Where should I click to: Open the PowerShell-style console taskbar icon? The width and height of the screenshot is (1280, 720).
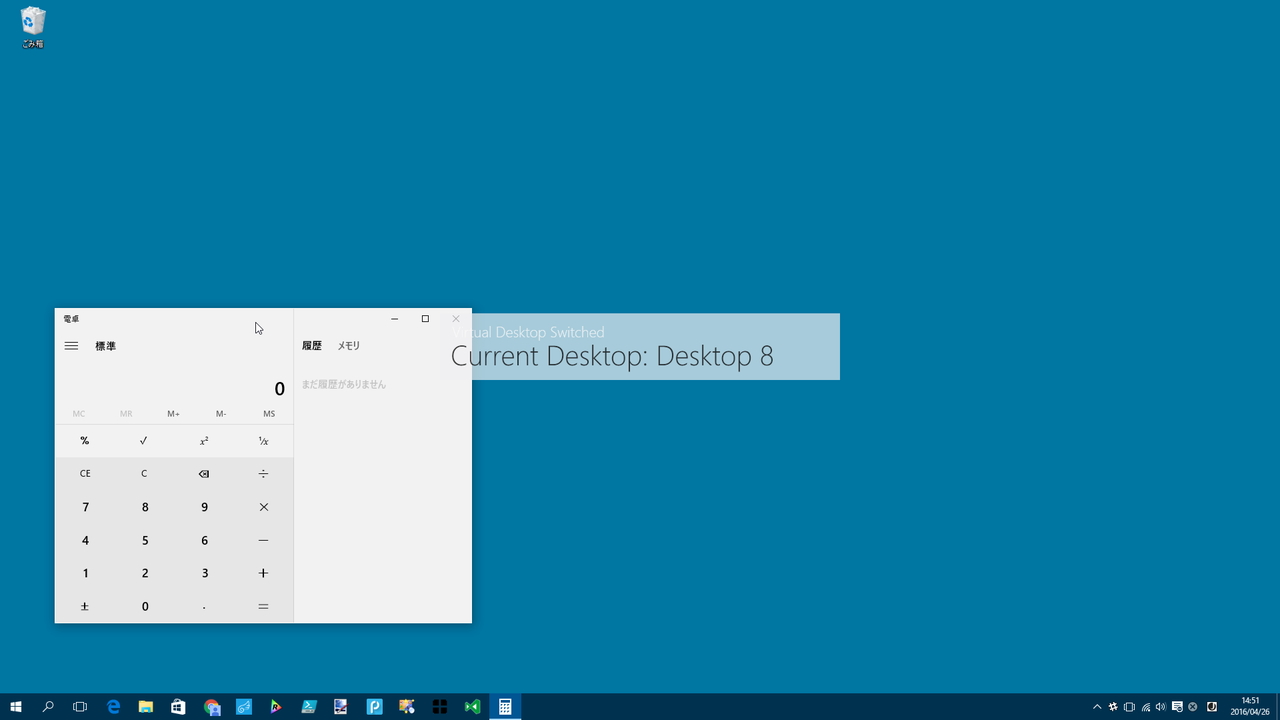(x=309, y=707)
